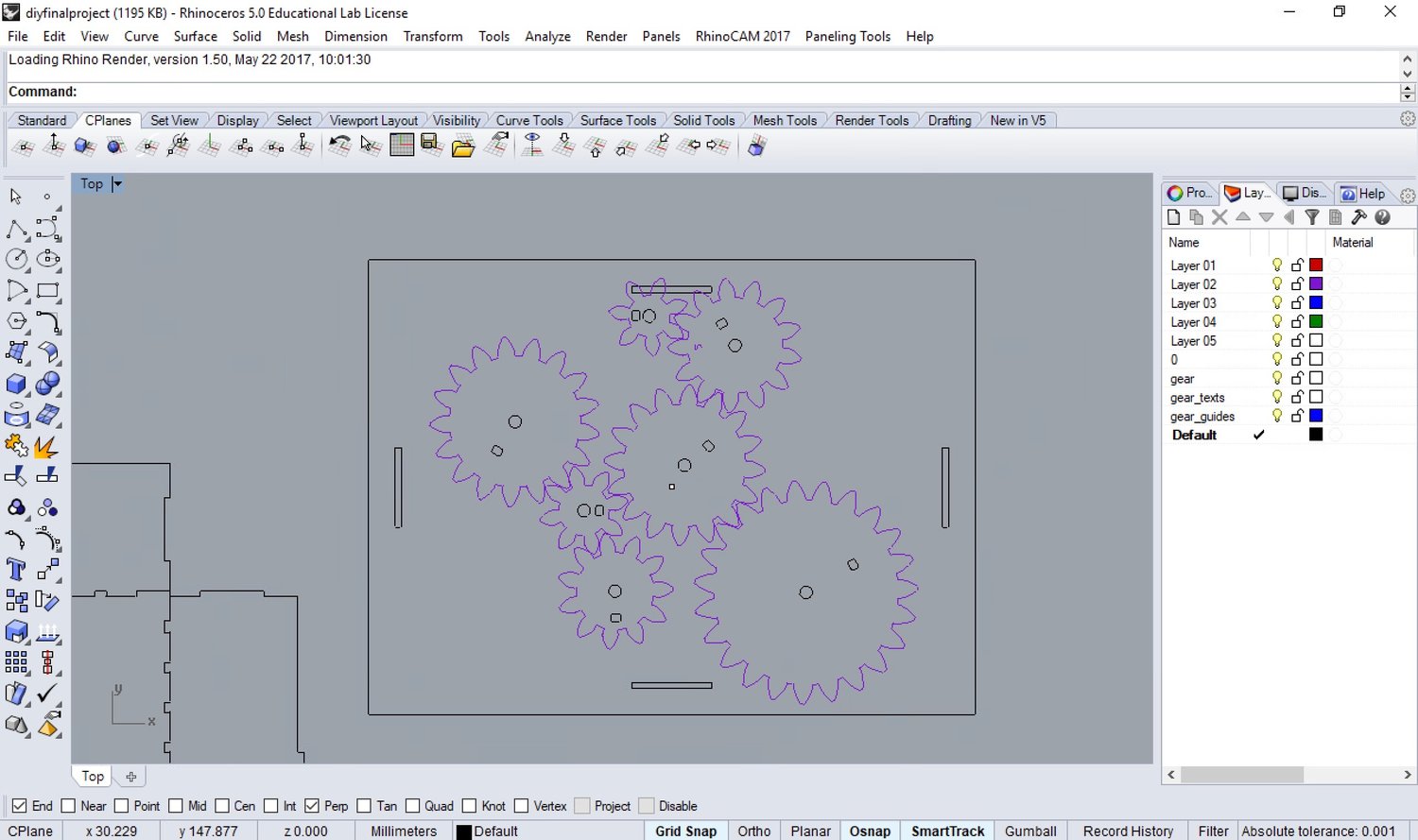Toggle Perp osnap checkbox
This screenshot has height=840, width=1418.
click(312, 806)
